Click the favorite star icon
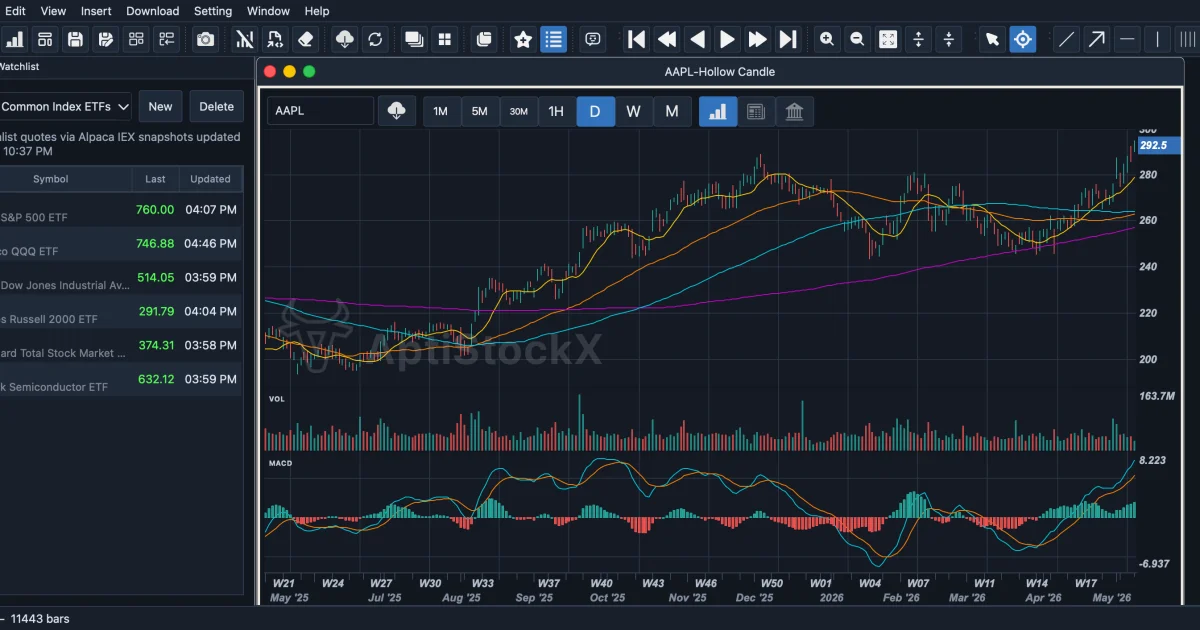 tap(523, 39)
